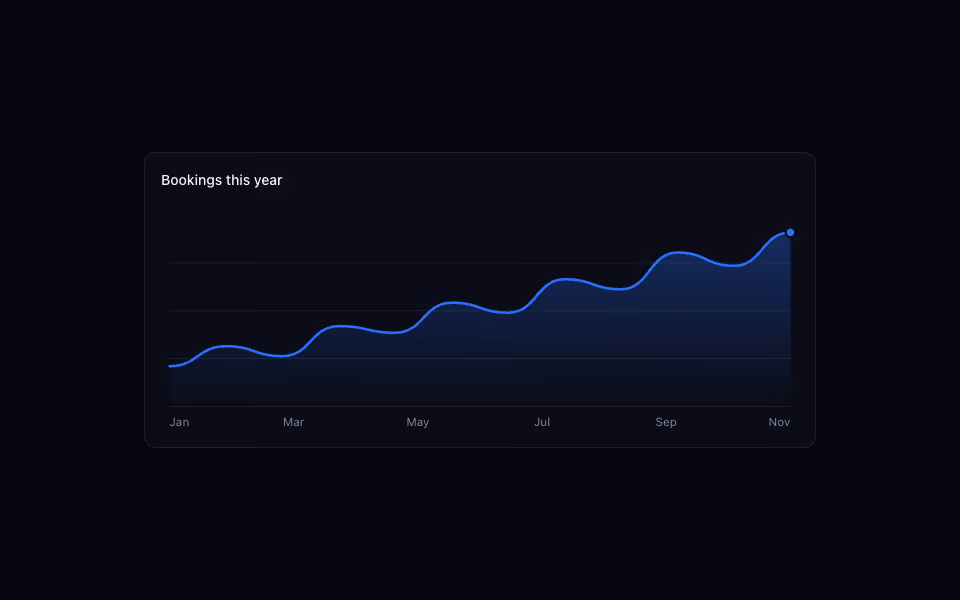The width and height of the screenshot is (960, 600).
Task: Click the "Bookings this year" chart title
Action: pyautogui.click(x=222, y=181)
